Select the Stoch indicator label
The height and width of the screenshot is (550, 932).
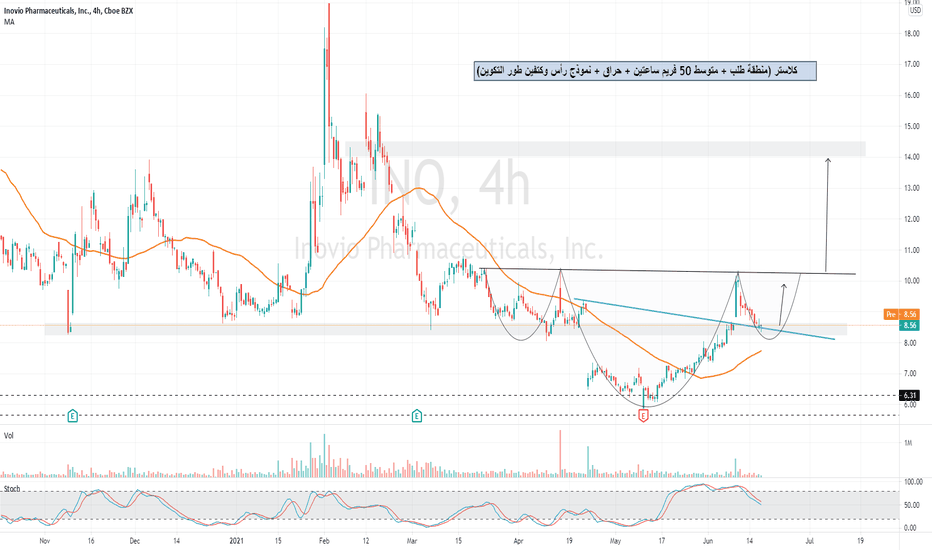click(12, 489)
